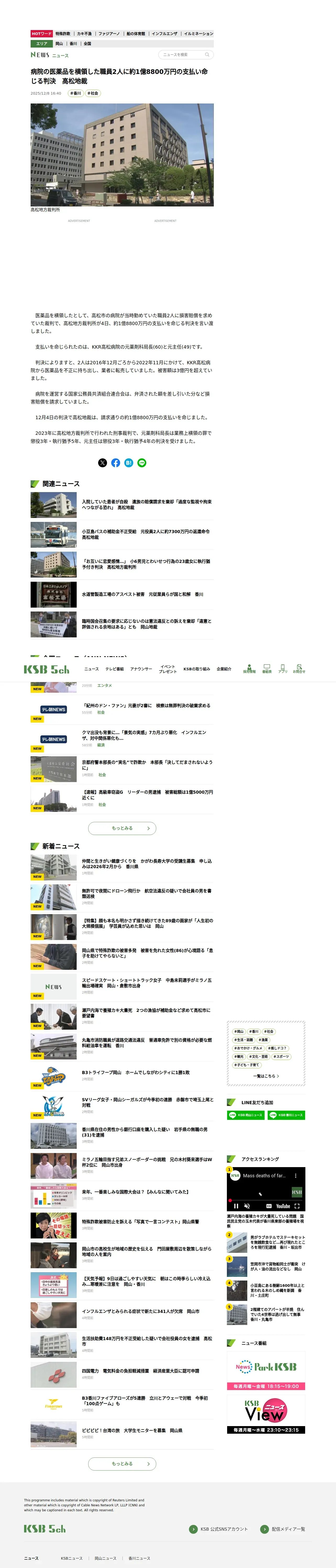
Task: Open YouTube link on video player
Action: point(283,1205)
